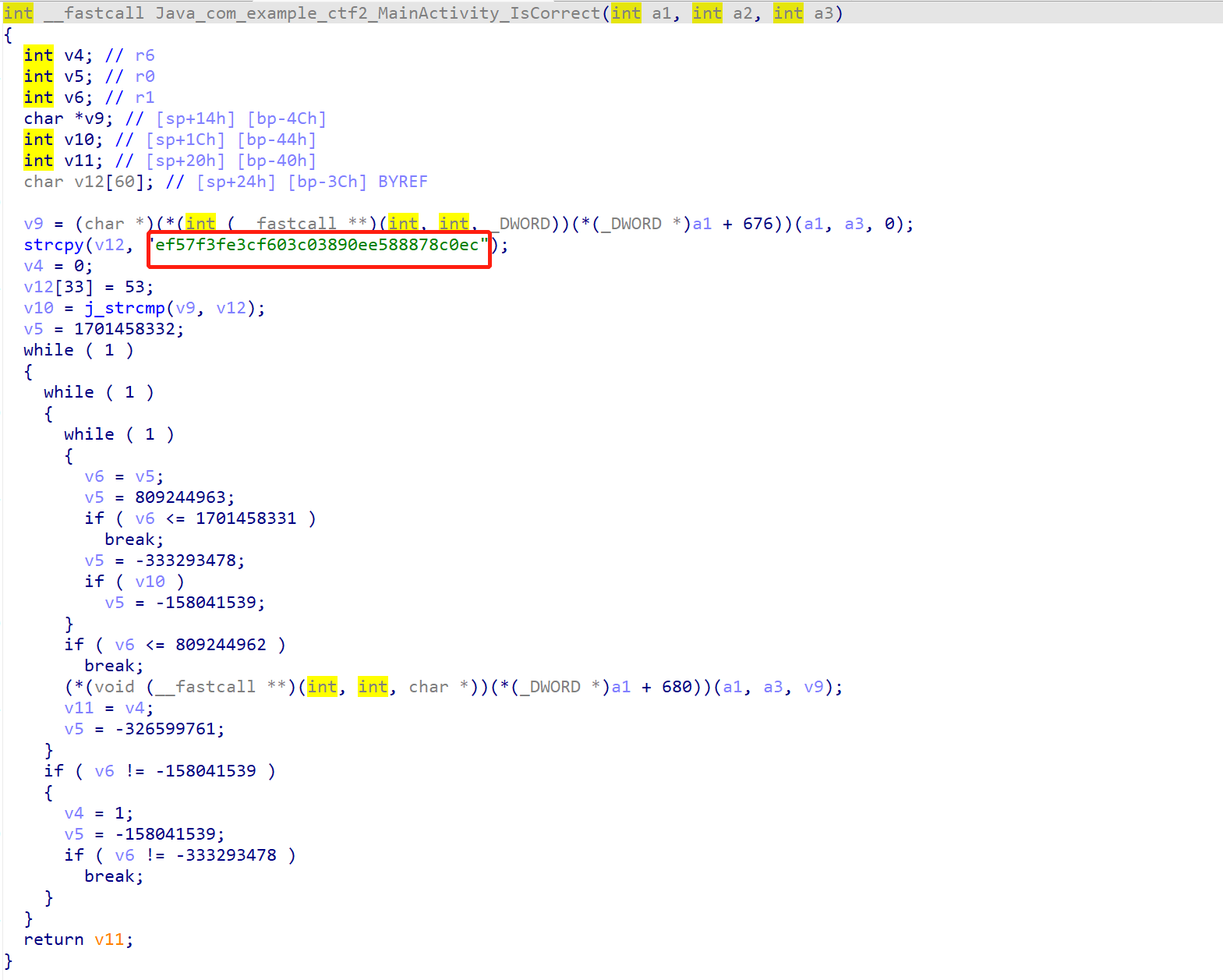
Task: Click the if ( v10 ) condition
Action: tap(134, 582)
